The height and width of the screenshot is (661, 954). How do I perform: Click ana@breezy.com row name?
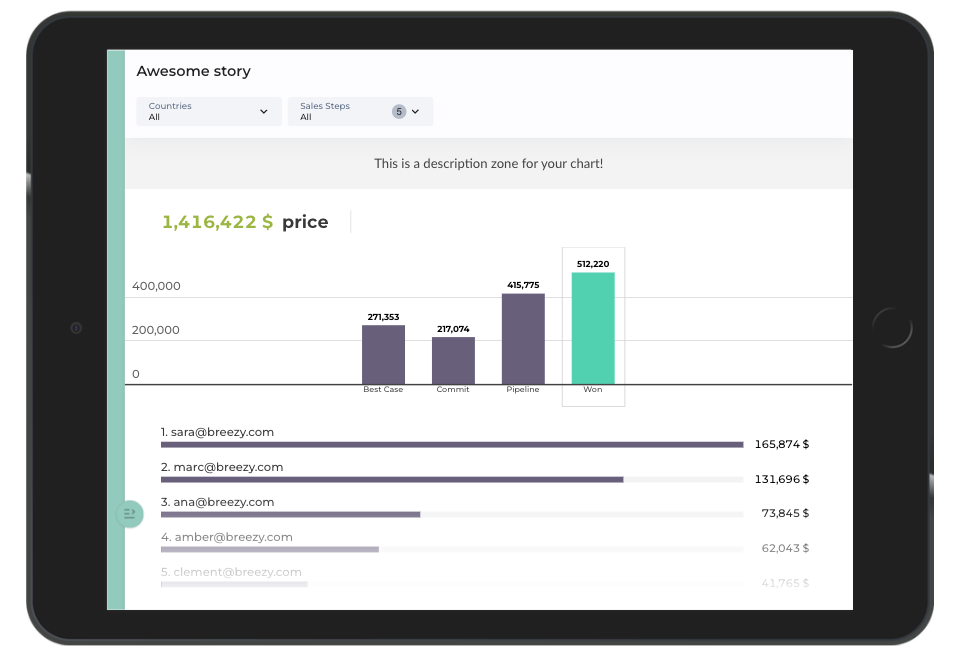(217, 502)
